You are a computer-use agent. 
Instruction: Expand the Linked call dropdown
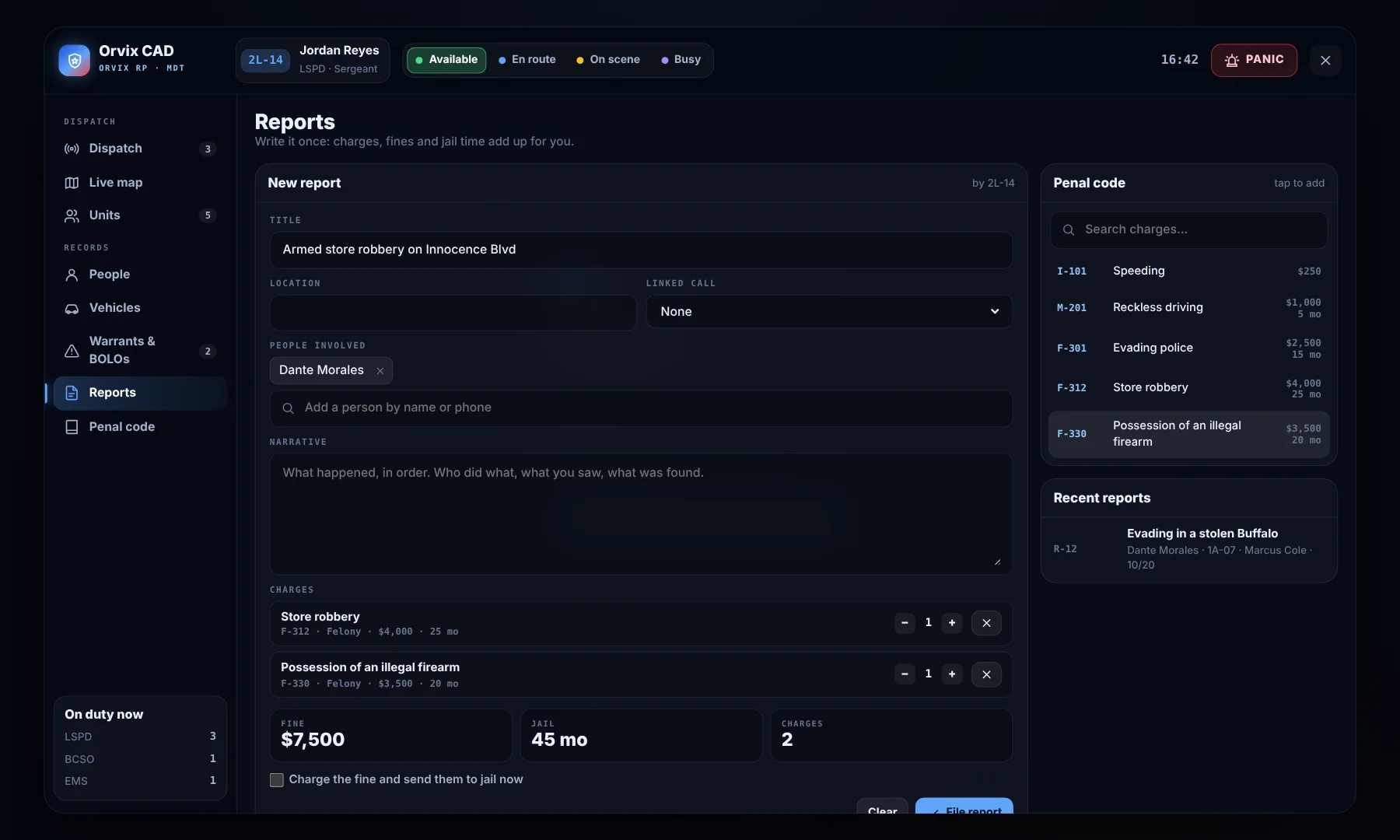pyautogui.click(x=829, y=312)
